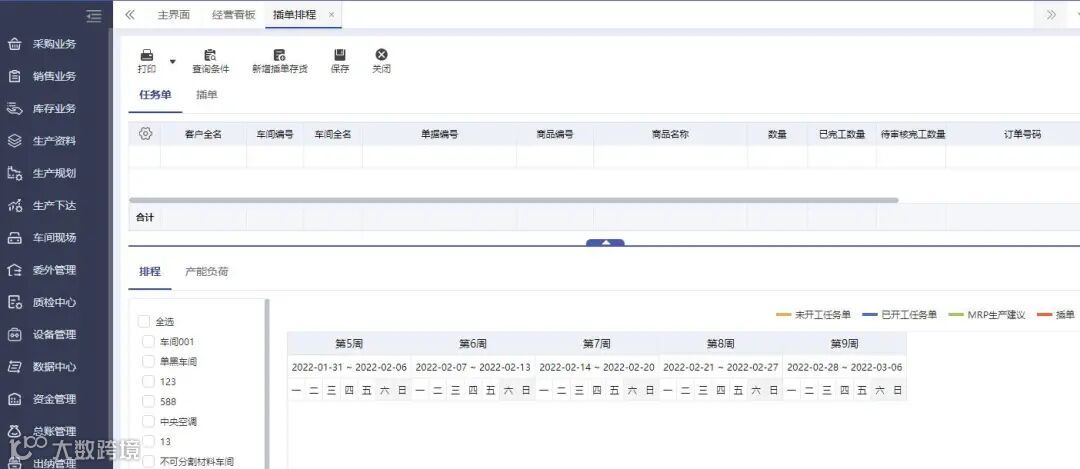Screen dimensions: 1080x469
Task: Select the 第5周 week header
Action: 349,343
